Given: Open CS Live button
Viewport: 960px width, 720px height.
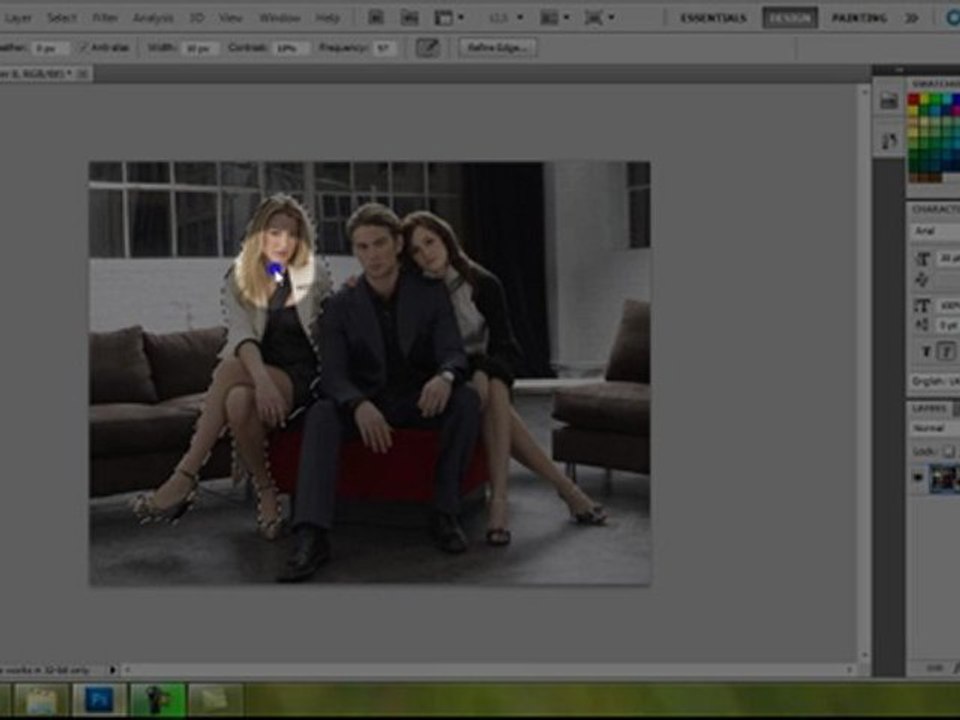Looking at the screenshot, I should click(x=953, y=18).
